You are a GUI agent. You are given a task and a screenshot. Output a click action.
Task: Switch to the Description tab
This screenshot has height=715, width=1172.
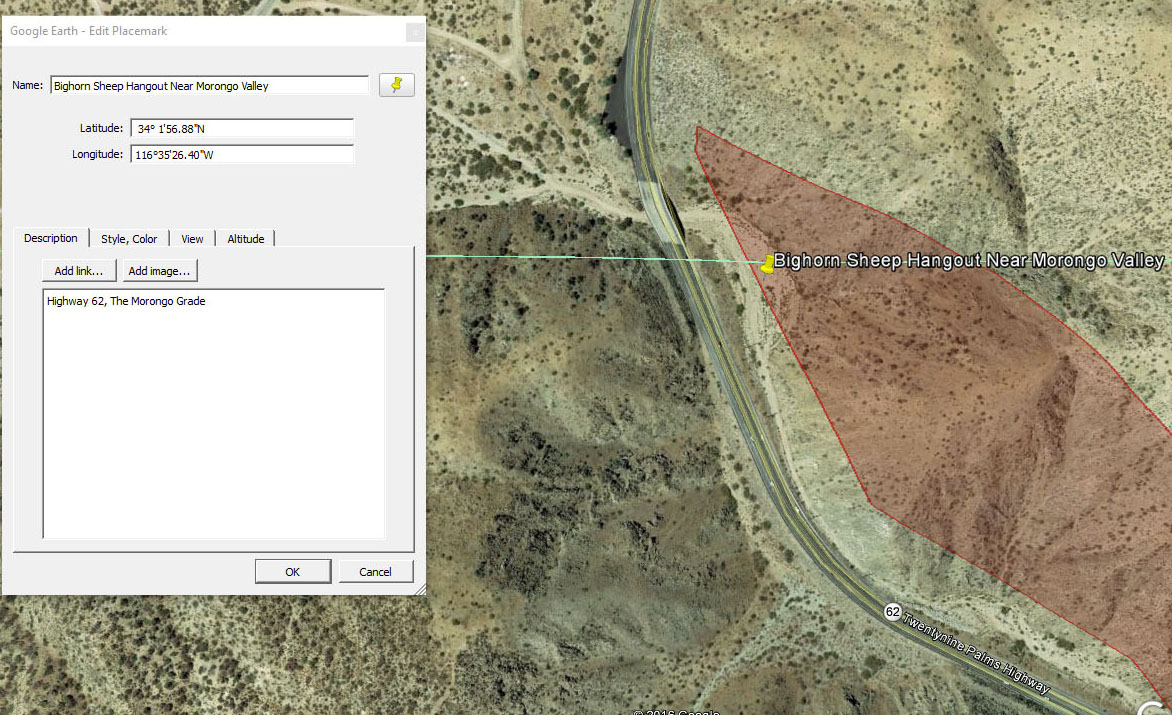[x=51, y=238]
